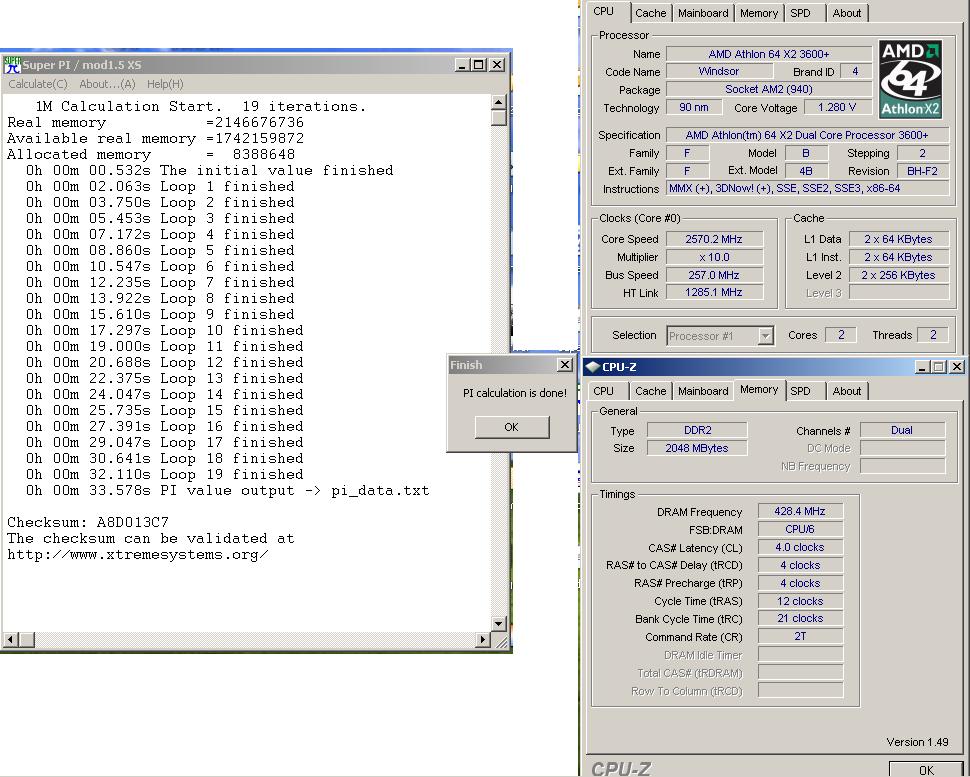Close the Finish dialog box
The image size is (970, 777).
coord(564,365)
